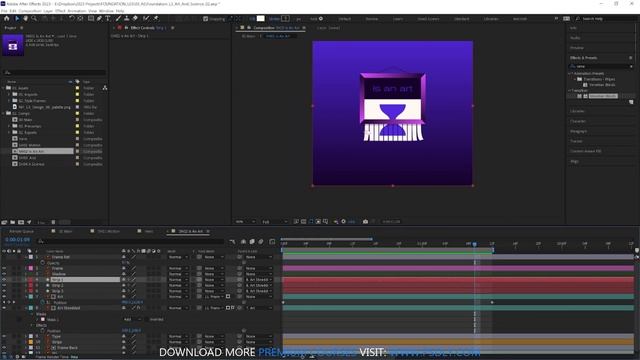
Task: Switch to the SH01 Motion timeline tab
Action: coord(109,231)
